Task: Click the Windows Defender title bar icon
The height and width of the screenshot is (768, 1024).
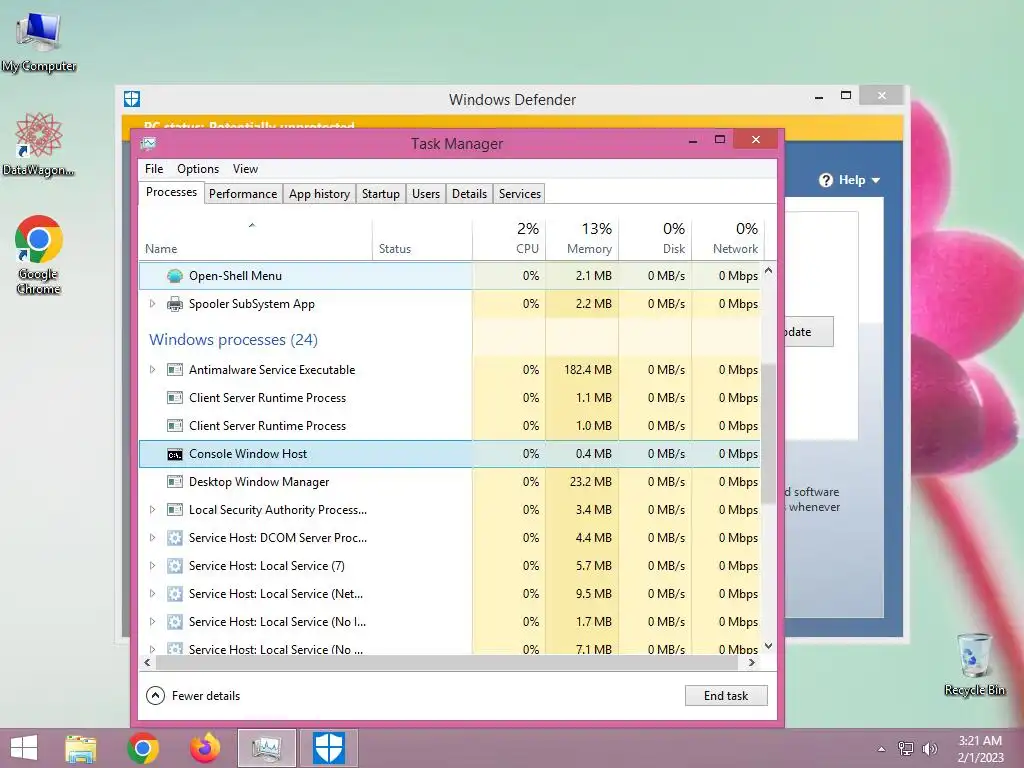Action: tap(132, 99)
